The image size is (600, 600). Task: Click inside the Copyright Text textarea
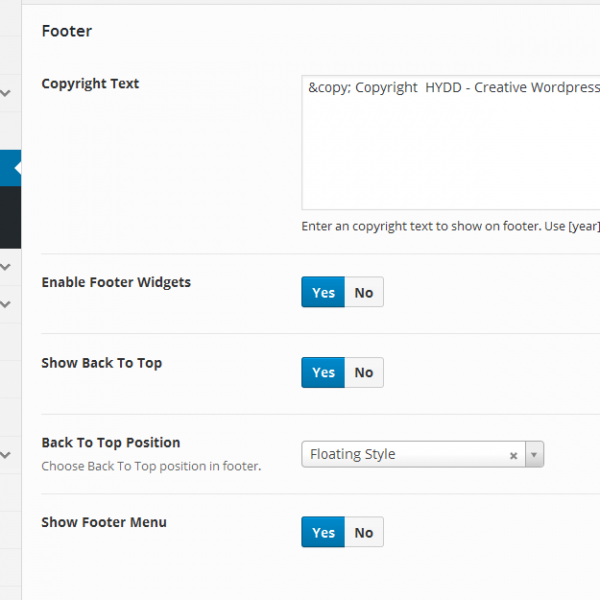click(450, 150)
